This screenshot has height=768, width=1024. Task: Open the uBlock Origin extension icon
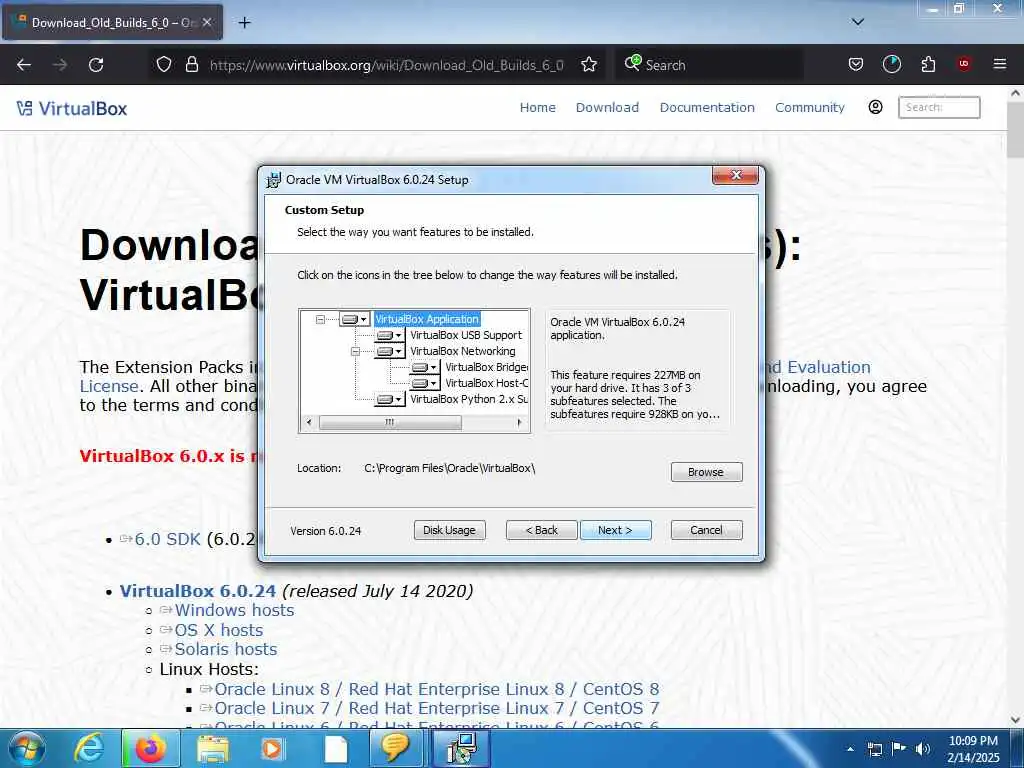pyautogui.click(x=964, y=65)
